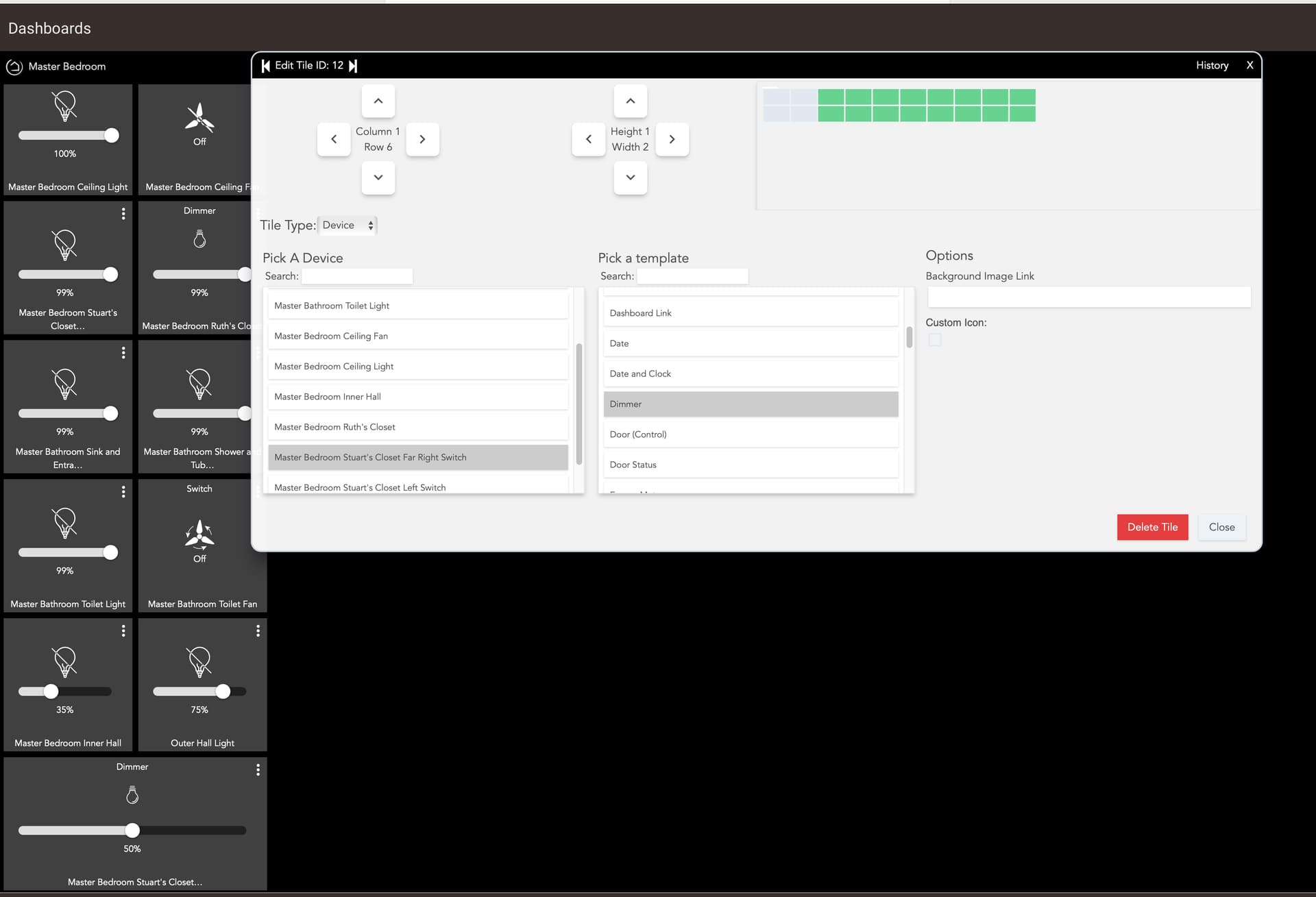Open menu on bottom Stuart's Closet dimmer tile
This screenshot has width=1316, height=897.
(258, 770)
